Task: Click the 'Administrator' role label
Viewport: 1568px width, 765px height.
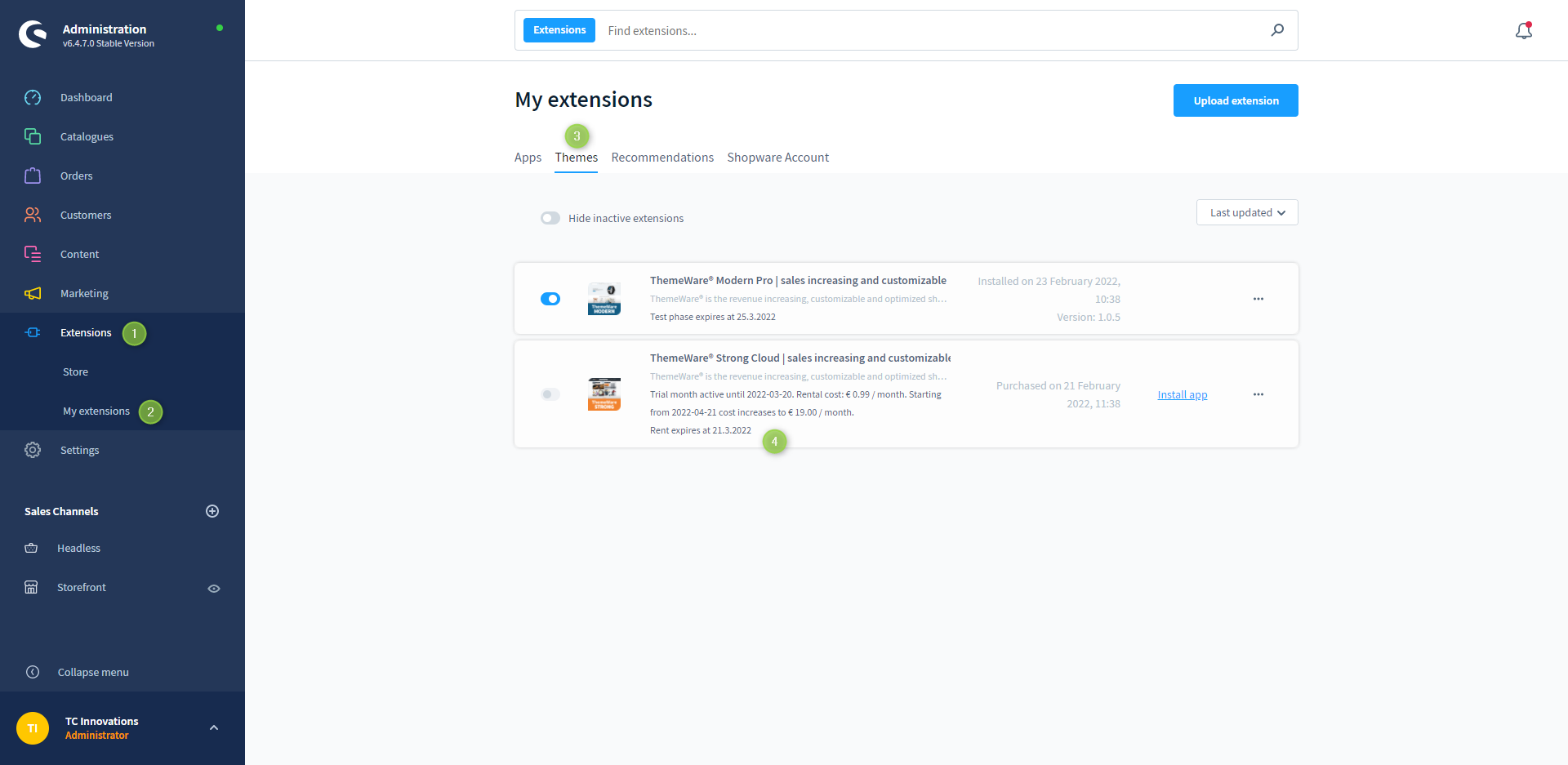Action: click(x=97, y=735)
